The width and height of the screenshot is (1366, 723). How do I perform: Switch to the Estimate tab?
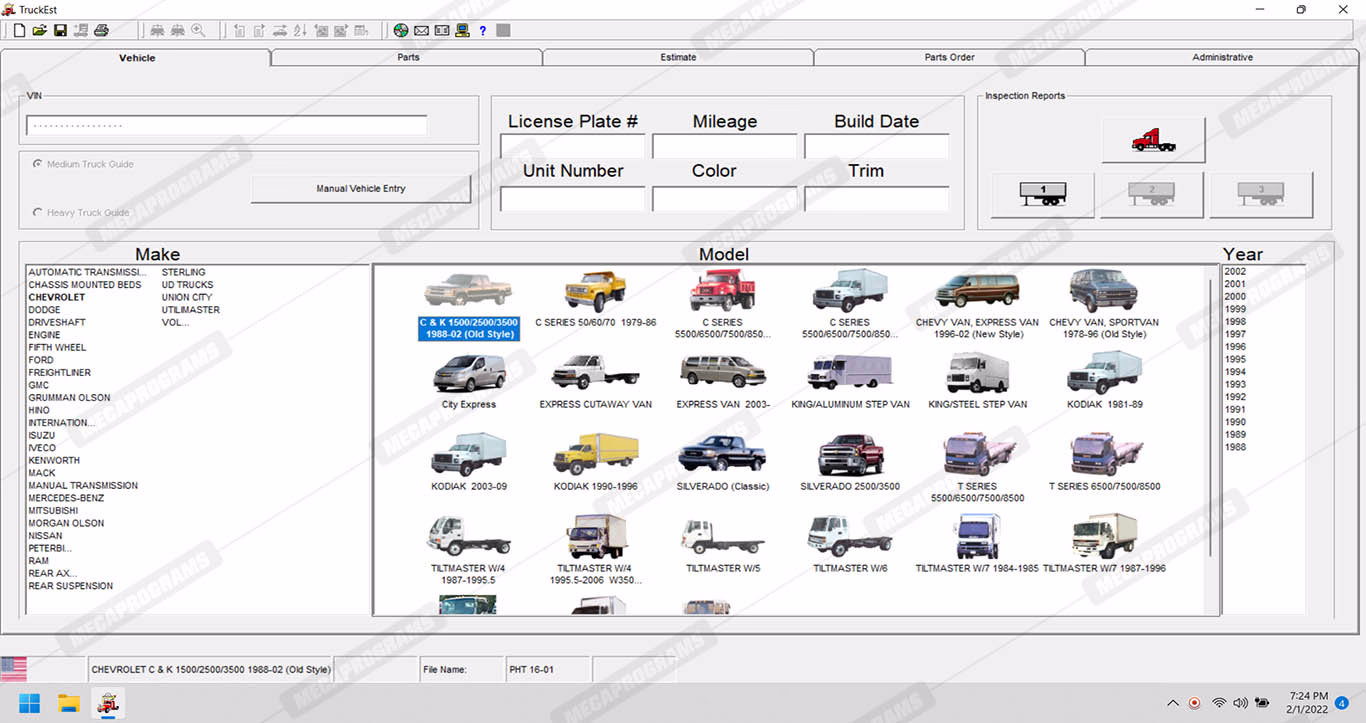point(678,57)
